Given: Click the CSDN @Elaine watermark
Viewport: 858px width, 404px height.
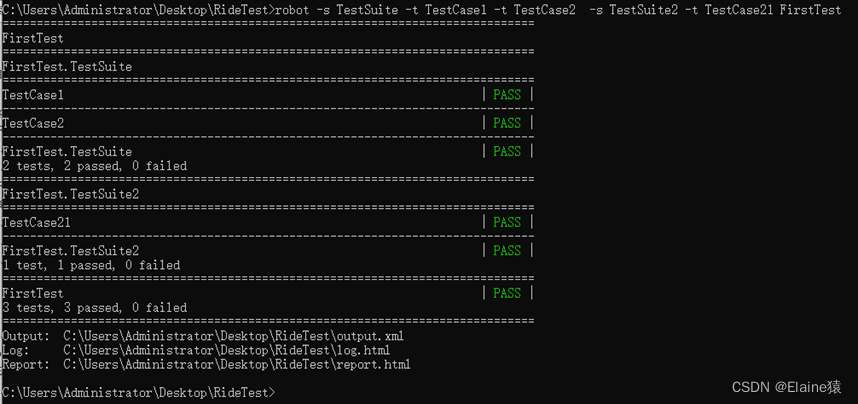Looking at the screenshot, I should [x=787, y=387].
